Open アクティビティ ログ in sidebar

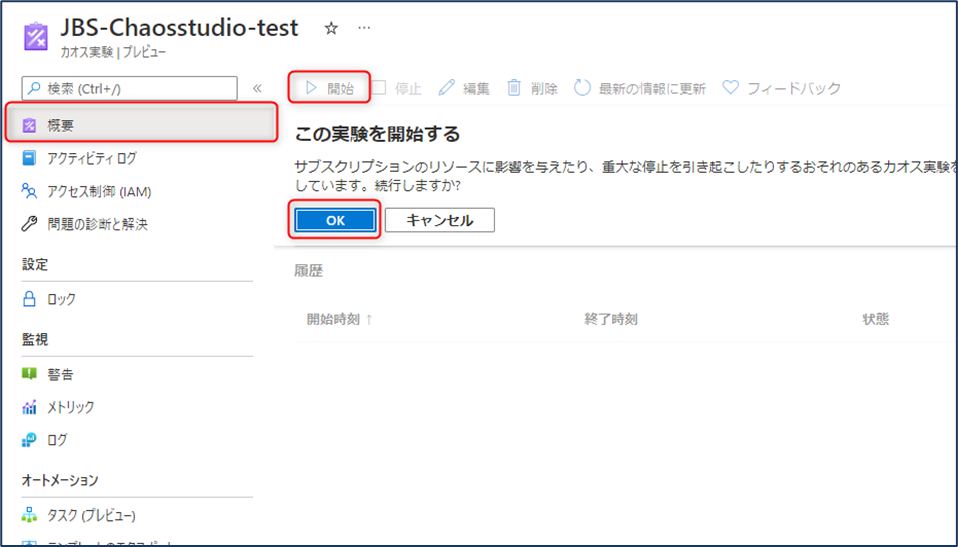pos(92,158)
